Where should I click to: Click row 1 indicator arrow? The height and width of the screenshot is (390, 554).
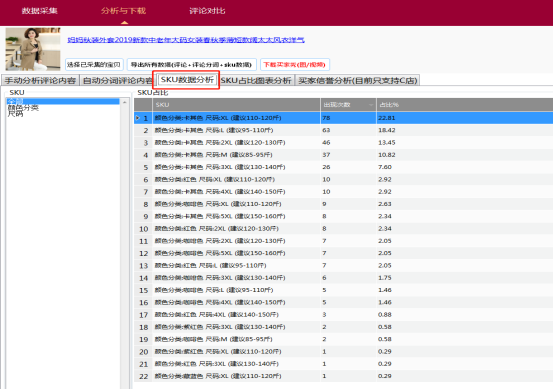(138, 118)
